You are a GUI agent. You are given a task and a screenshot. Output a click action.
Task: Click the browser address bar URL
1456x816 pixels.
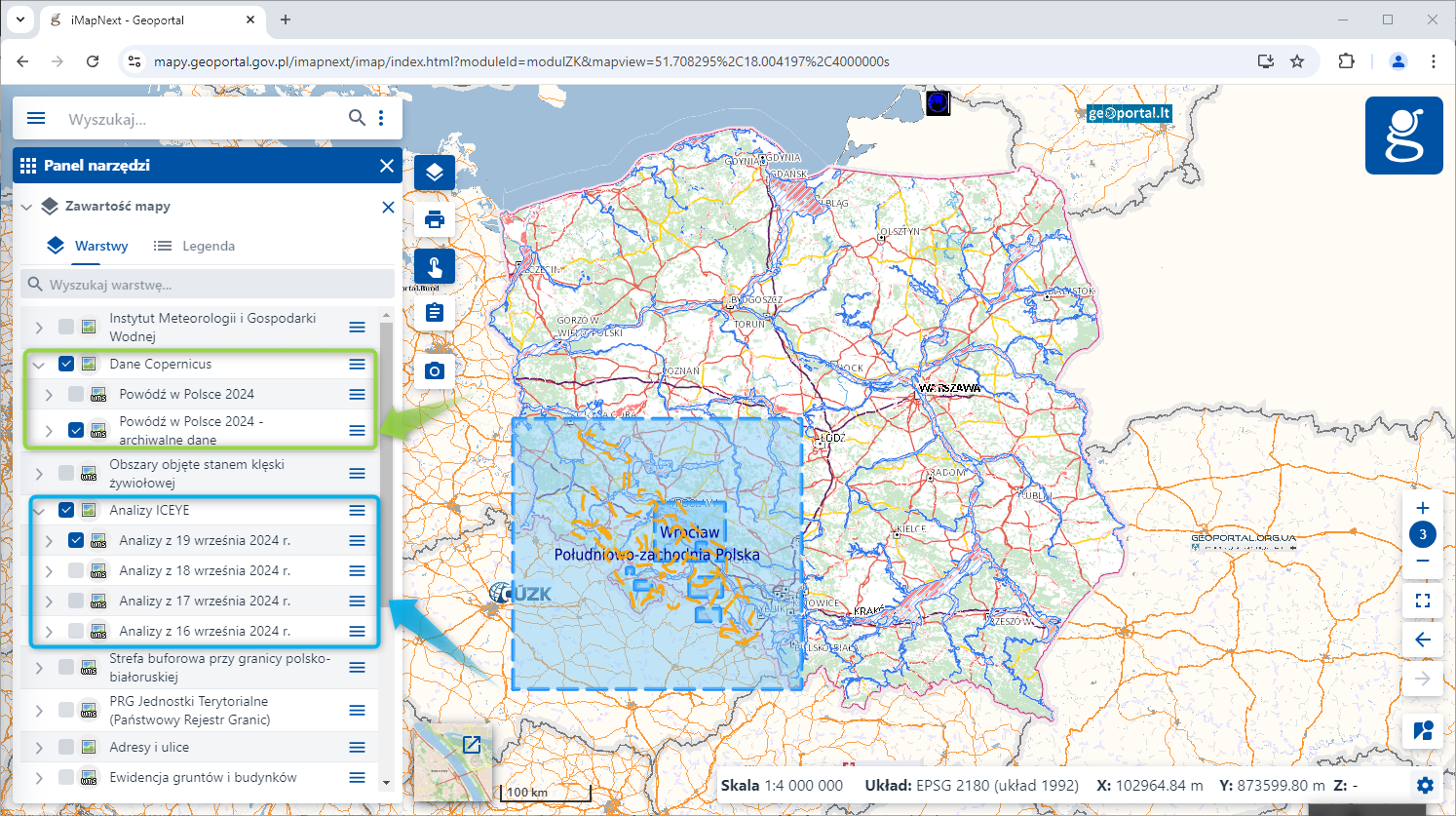pyautogui.click(x=521, y=61)
